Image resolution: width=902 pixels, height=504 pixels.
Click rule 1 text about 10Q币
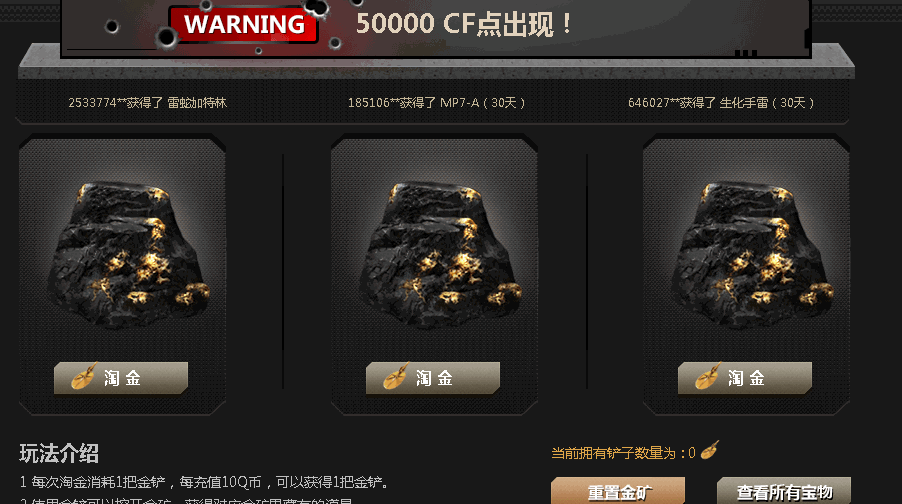[x=204, y=482]
